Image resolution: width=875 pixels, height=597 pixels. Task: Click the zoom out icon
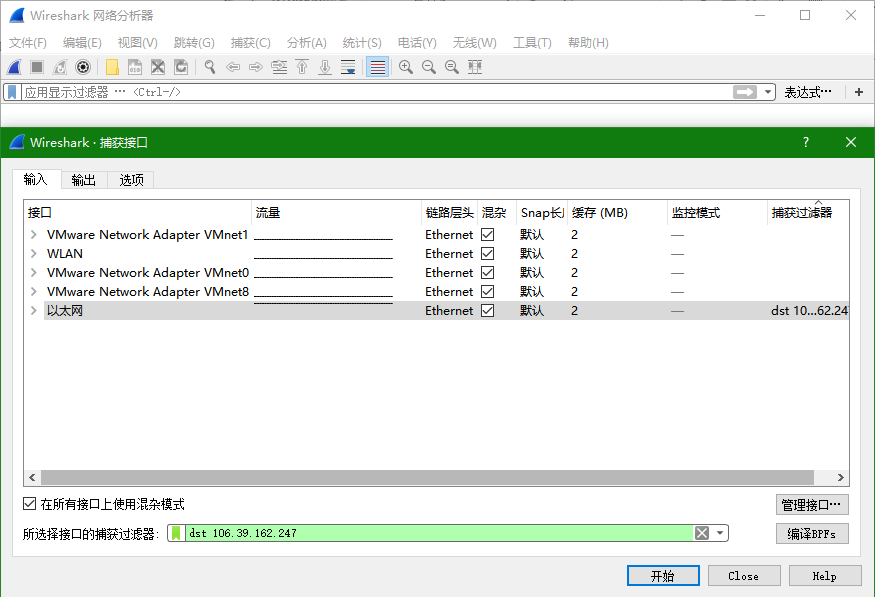point(429,68)
